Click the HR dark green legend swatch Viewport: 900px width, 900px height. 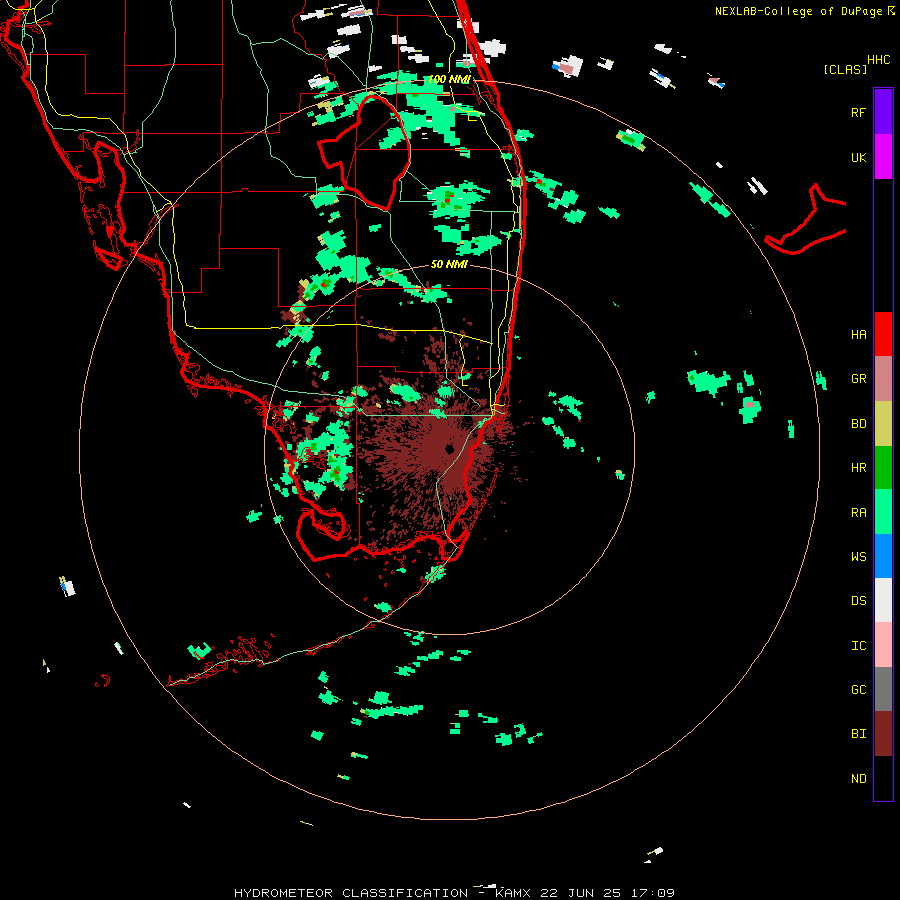[883, 468]
